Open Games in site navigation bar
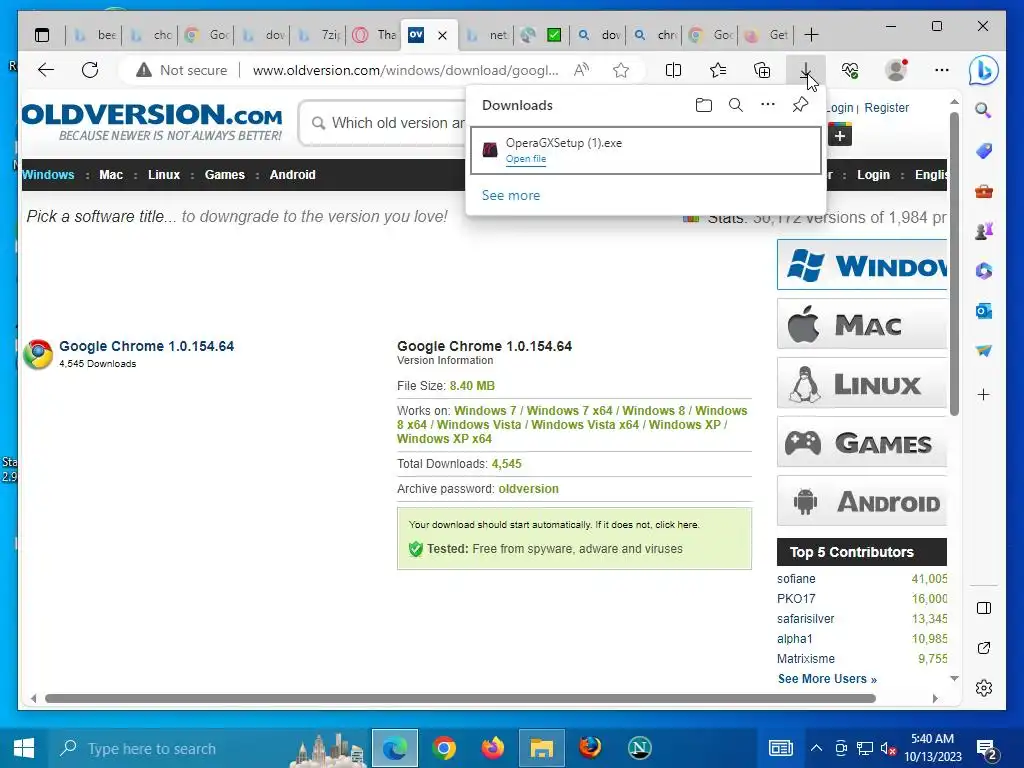 tap(225, 174)
